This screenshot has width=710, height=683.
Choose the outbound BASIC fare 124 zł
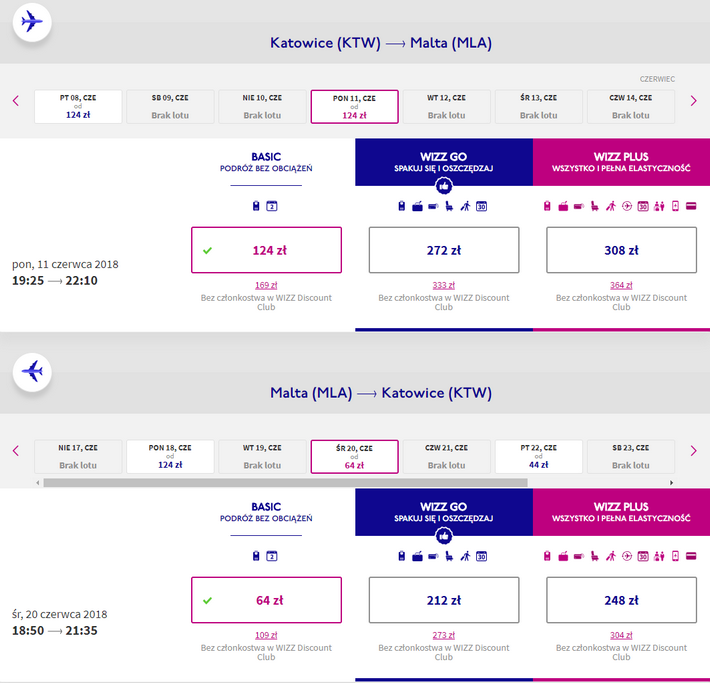point(266,250)
